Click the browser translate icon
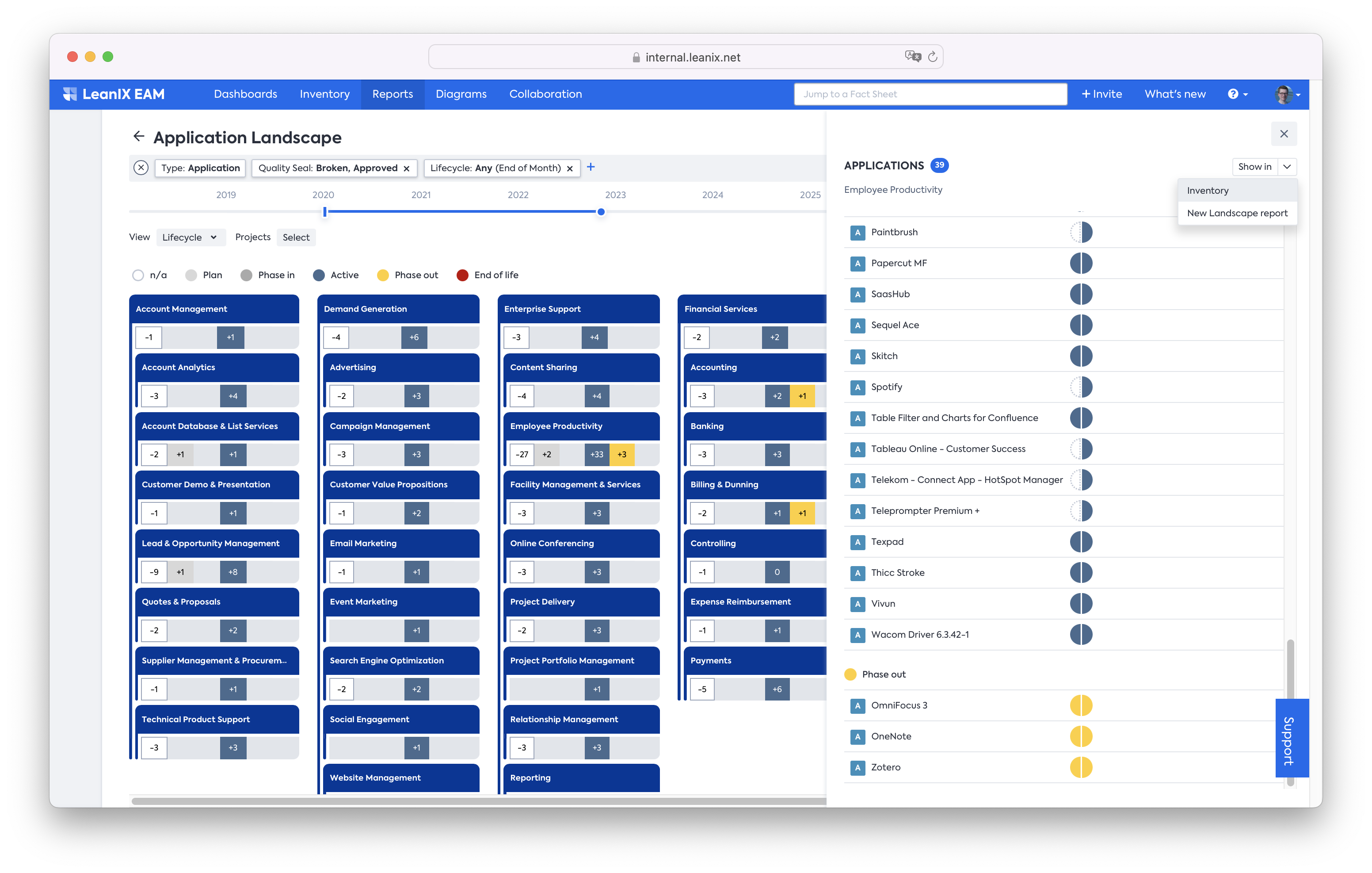This screenshot has height=873, width=1372. click(912, 57)
